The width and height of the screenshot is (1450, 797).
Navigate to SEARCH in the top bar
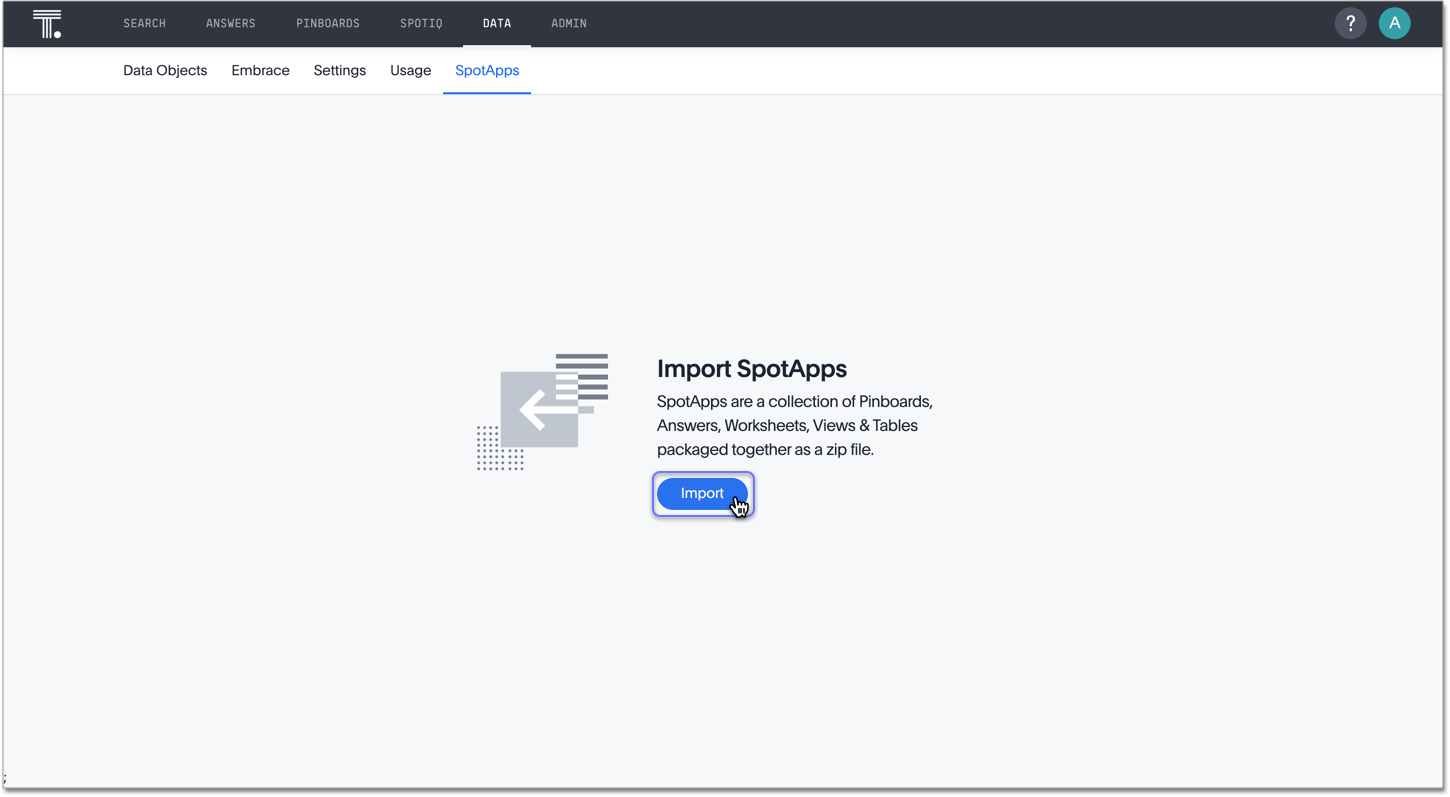coord(144,23)
